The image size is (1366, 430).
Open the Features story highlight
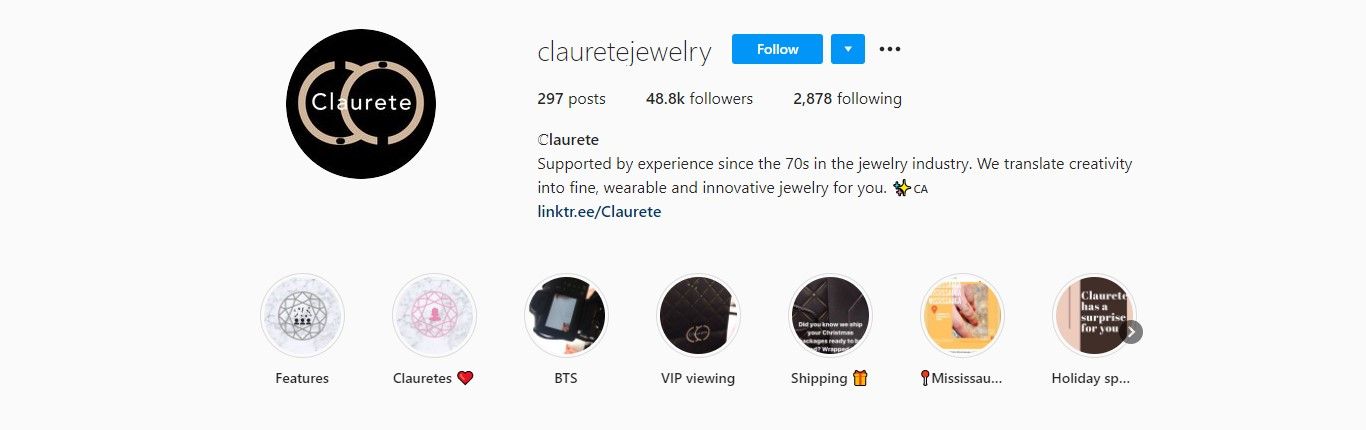tap(302, 316)
